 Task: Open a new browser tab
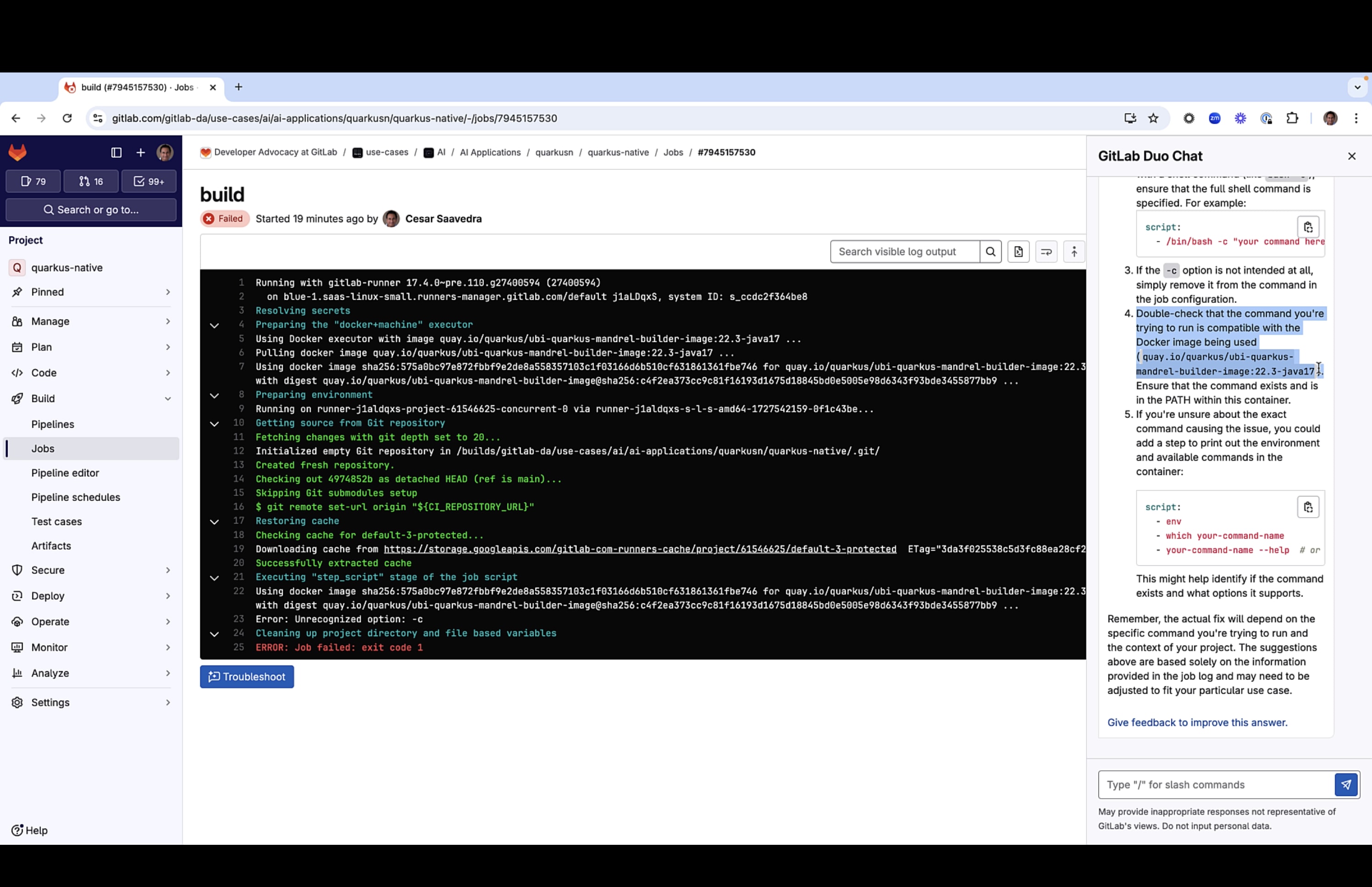tap(238, 87)
